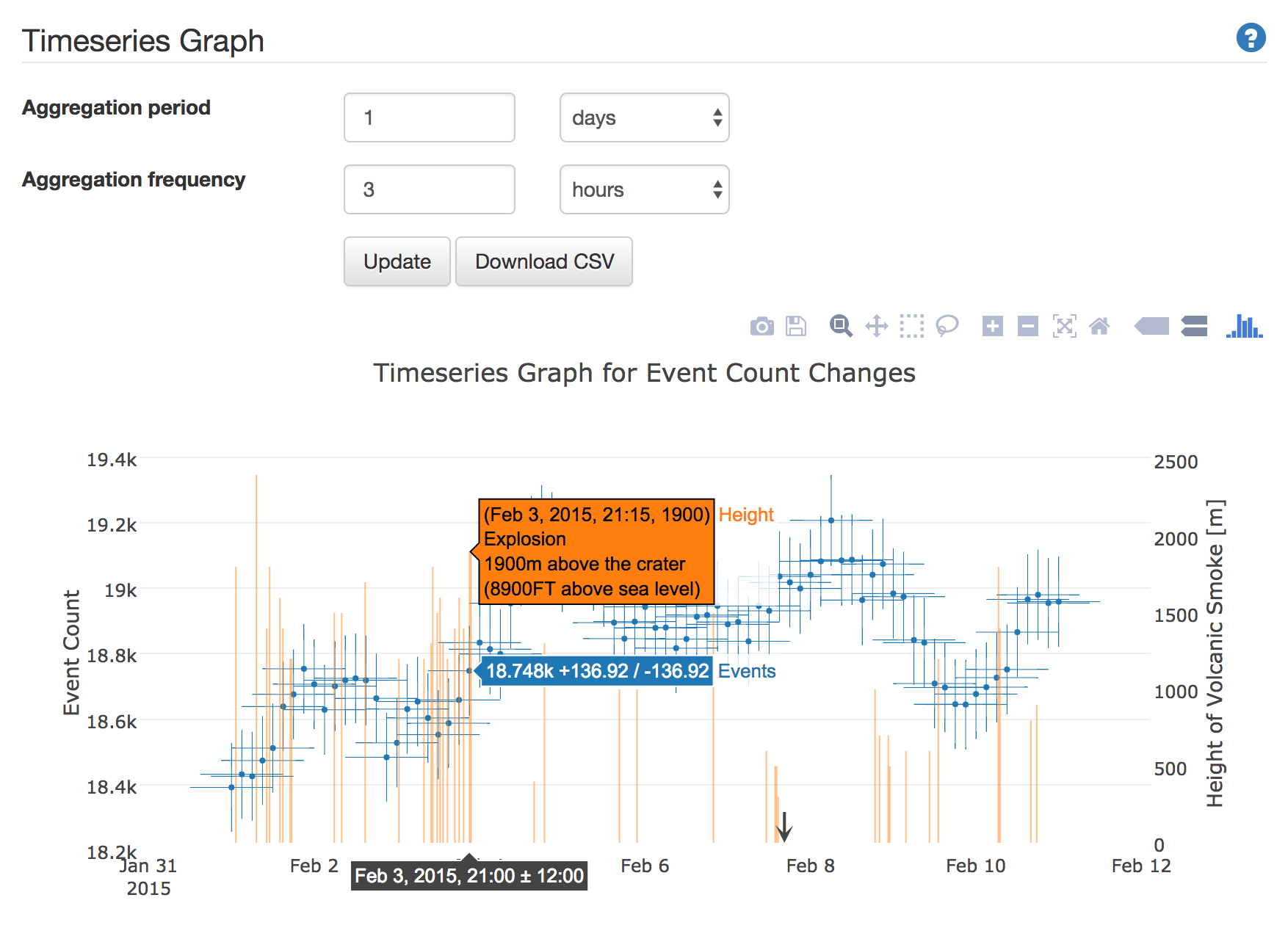Open the aggregation period units dropdown
Viewport: 1288px width, 928px height.
coord(644,117)
